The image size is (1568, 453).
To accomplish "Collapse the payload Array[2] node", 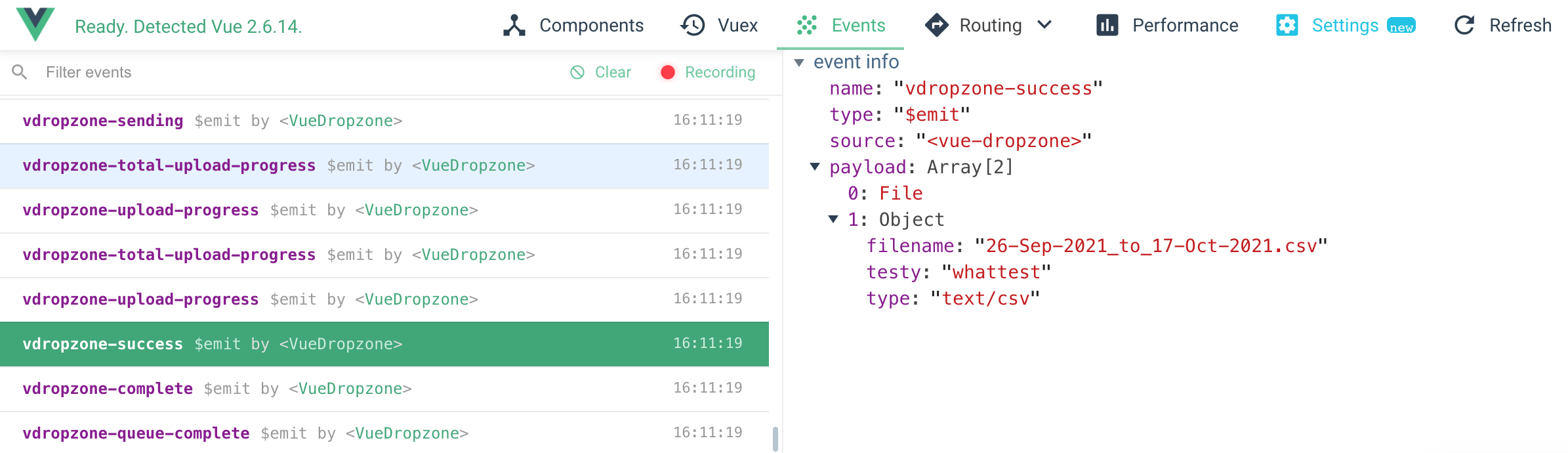I will 815,167.
